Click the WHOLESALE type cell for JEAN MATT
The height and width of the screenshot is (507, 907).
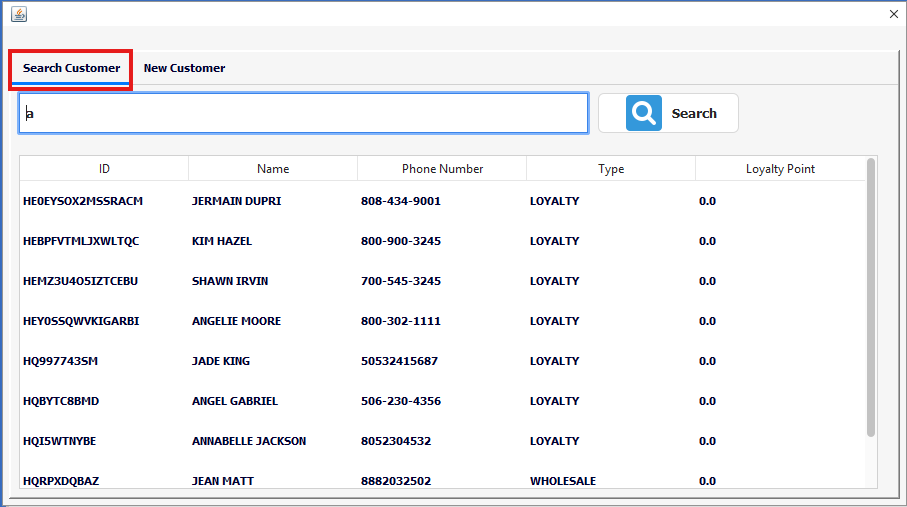click(563, 480)
